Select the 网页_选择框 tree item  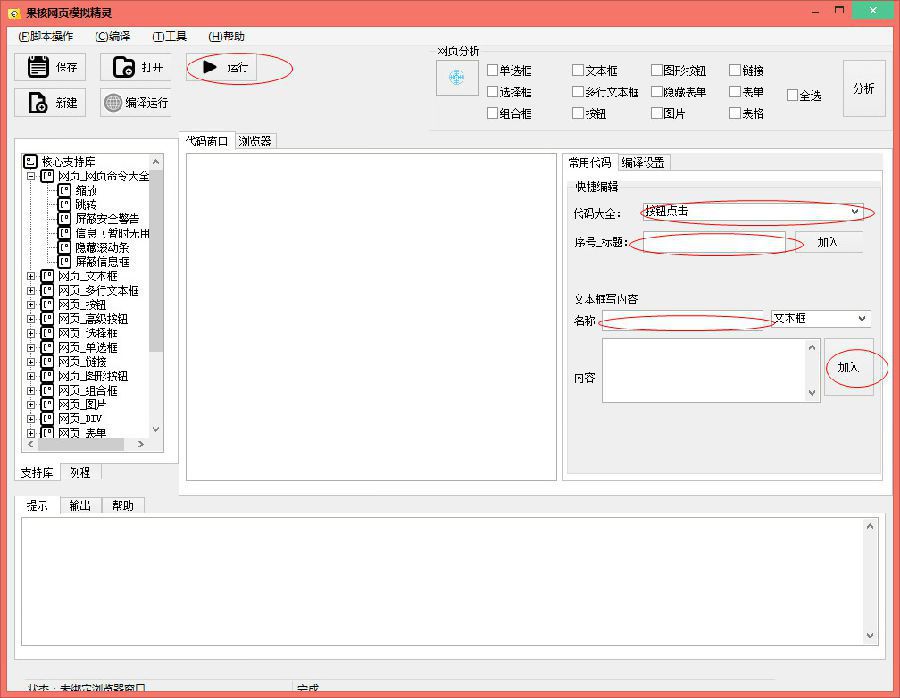[88, 334]
